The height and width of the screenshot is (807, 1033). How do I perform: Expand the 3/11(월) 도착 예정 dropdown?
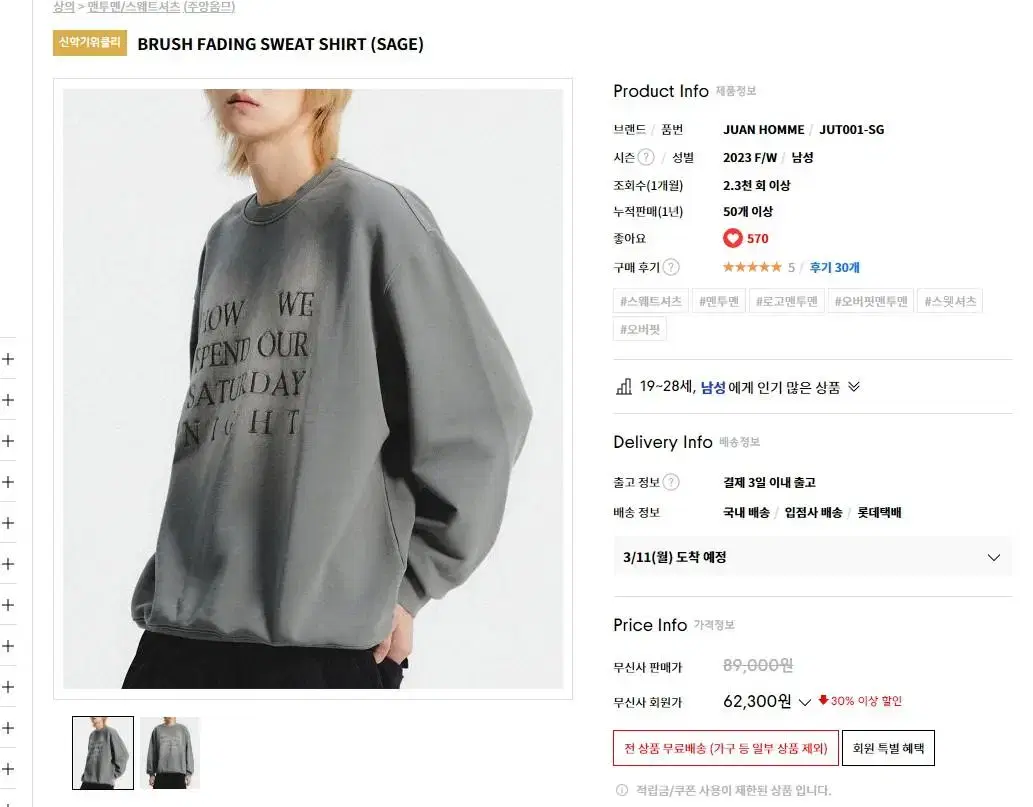(x=812, y=557)
